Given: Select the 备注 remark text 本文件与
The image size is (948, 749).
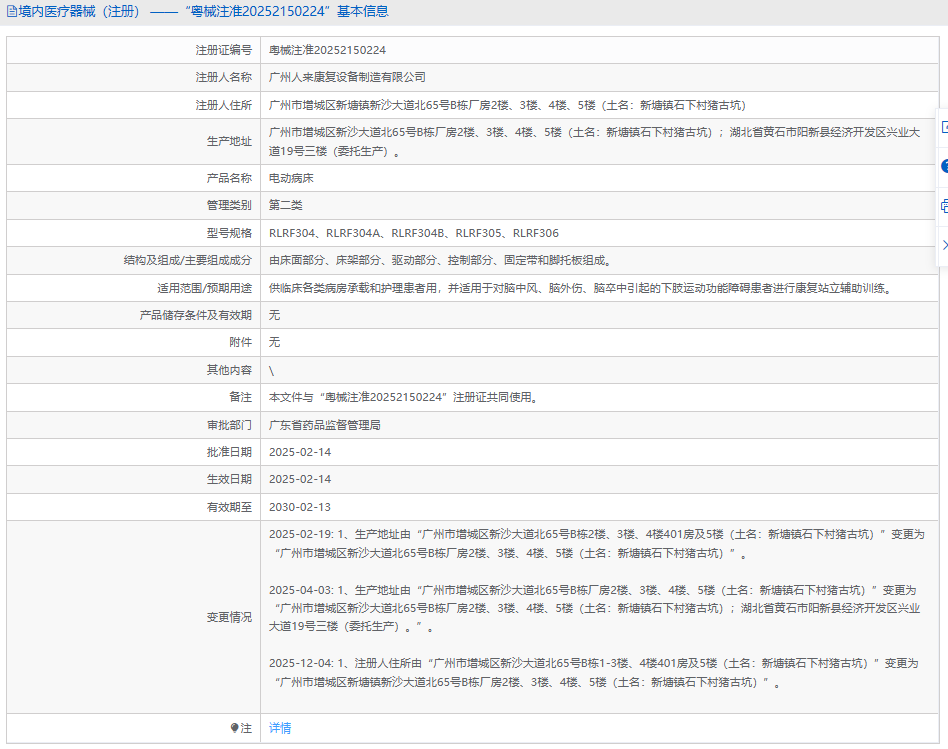Looking at the screenshot, I should (x=404, y=397).
